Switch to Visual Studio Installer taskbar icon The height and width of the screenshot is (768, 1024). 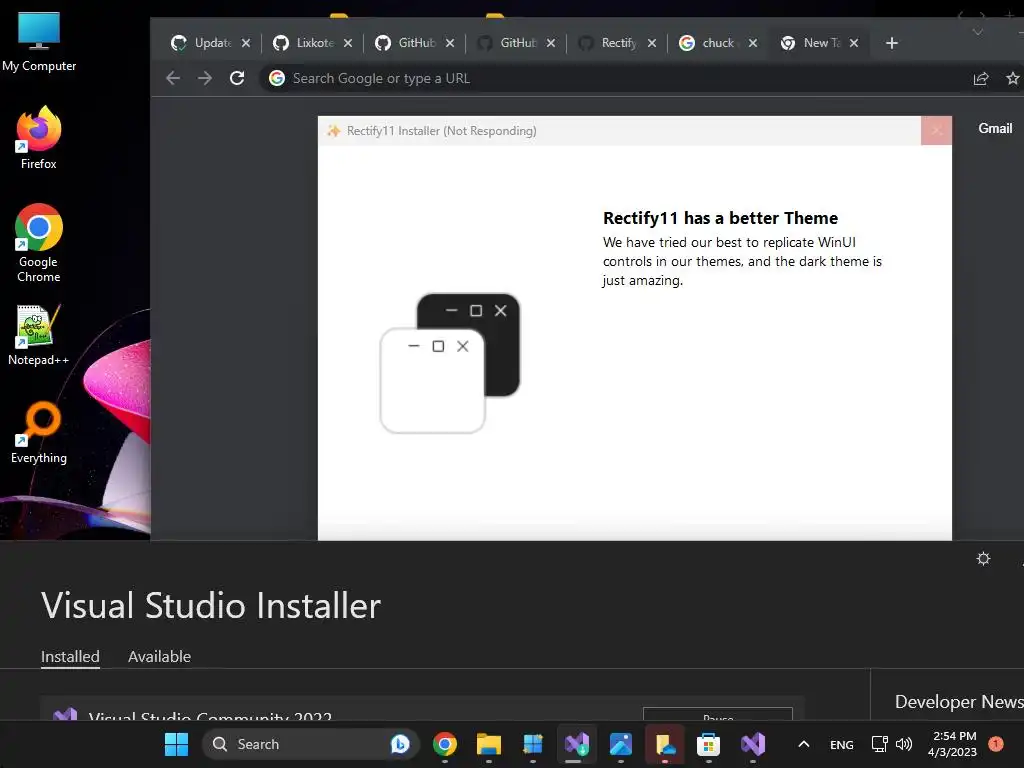pyautogui.click(x=577, y=744)
